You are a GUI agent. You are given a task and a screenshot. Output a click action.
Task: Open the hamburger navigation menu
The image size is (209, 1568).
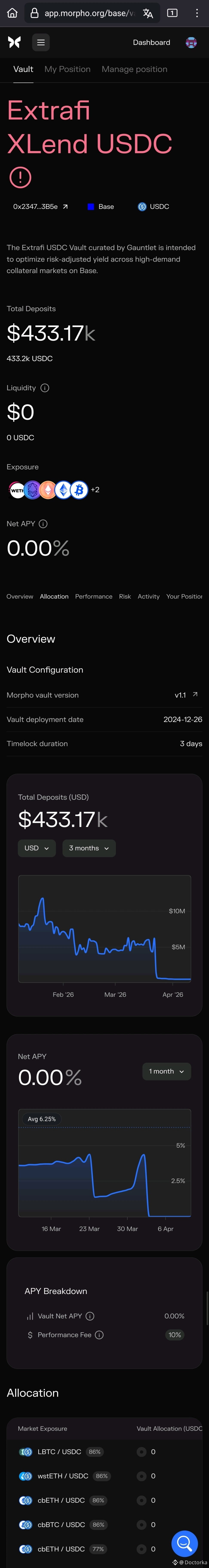coord(41,42)
